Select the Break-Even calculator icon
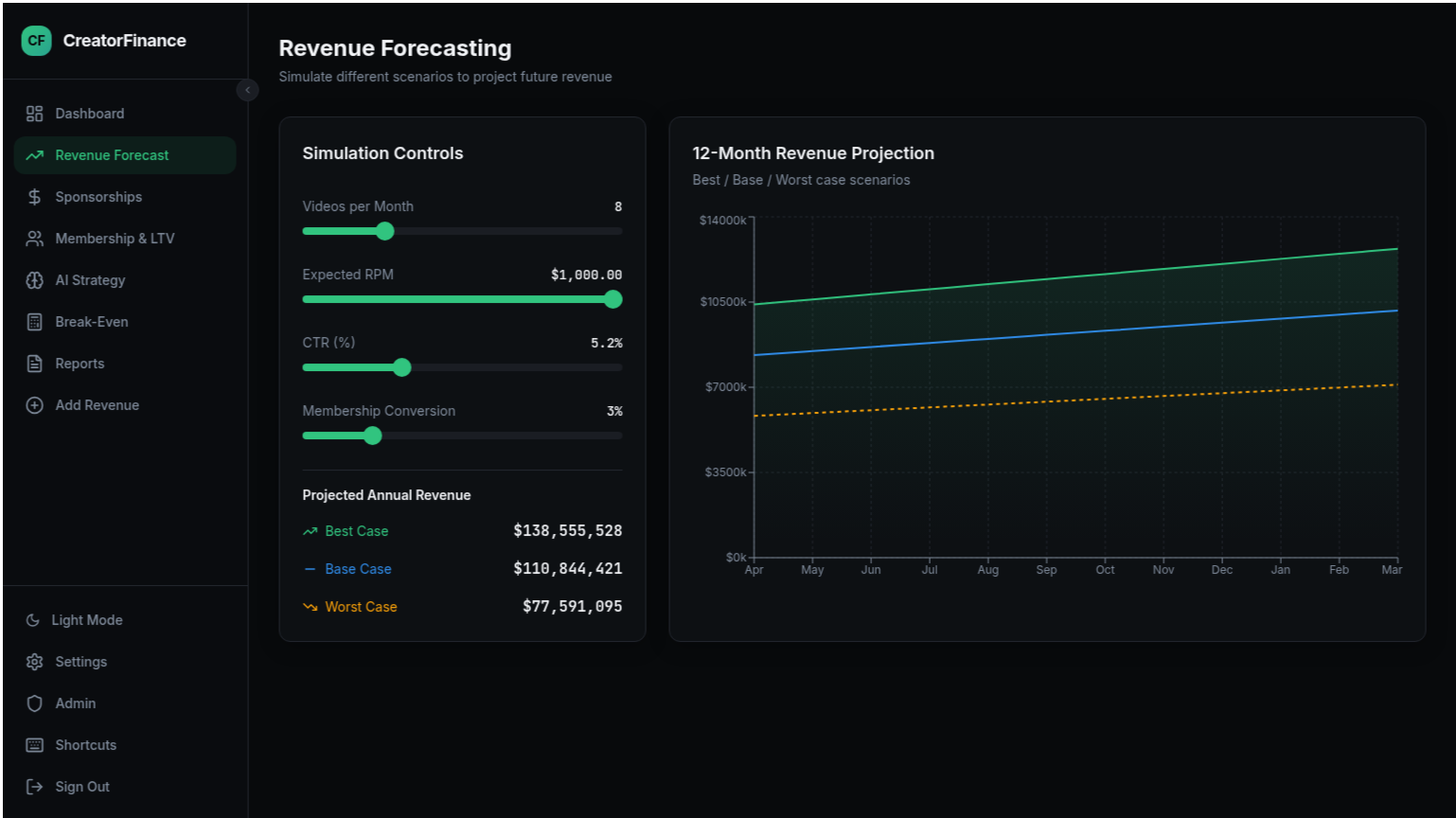 click(x=34, y=321)
